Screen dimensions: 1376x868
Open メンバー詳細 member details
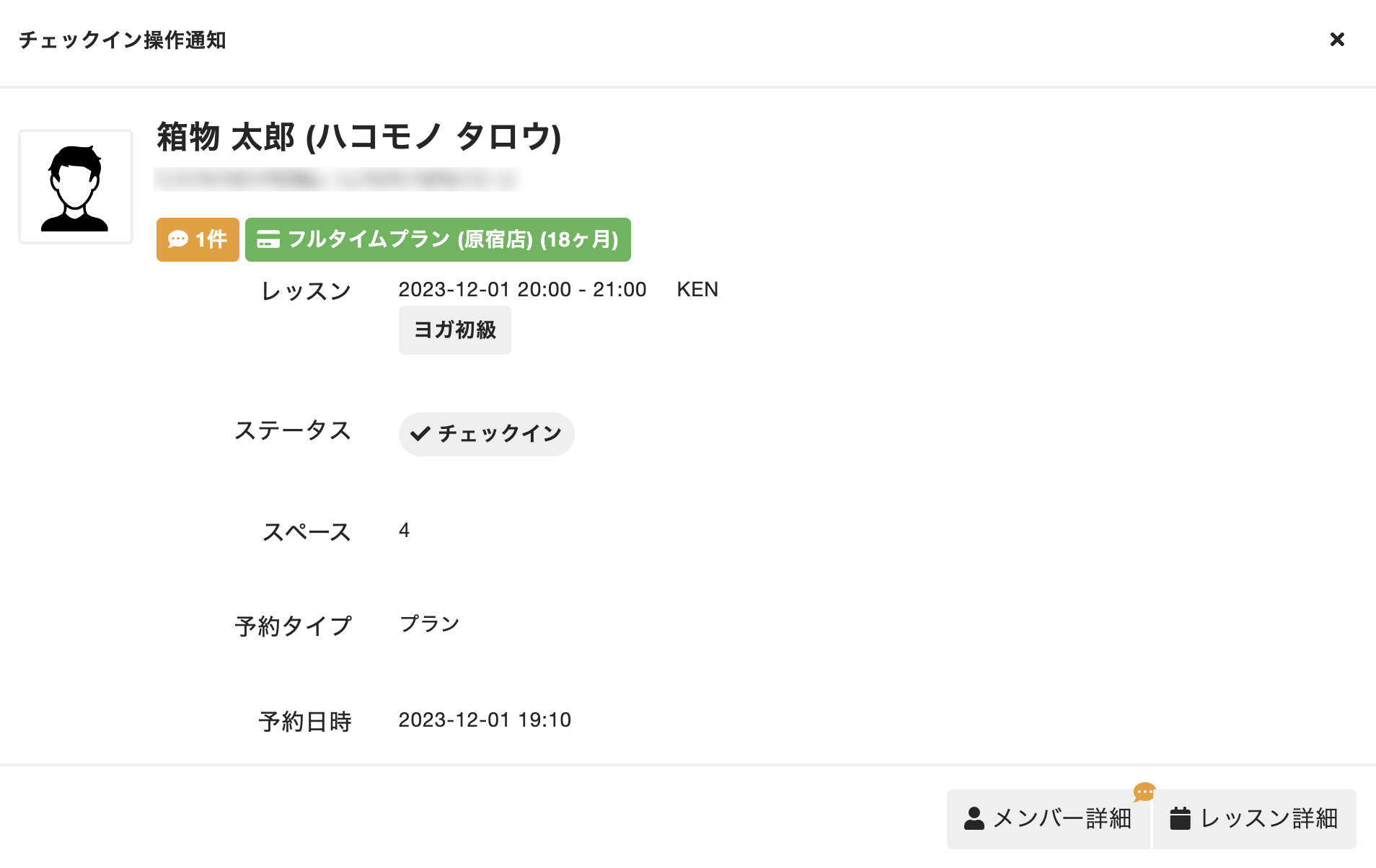tap(1047, 818)
